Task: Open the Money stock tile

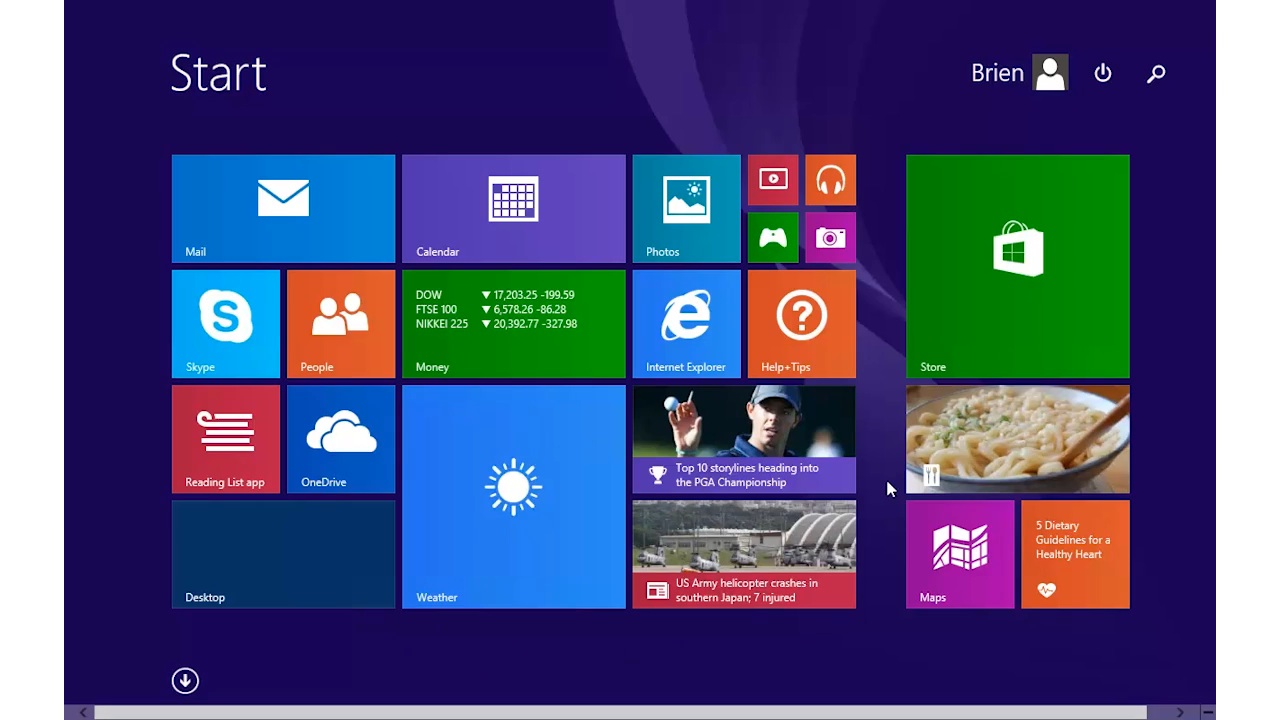Action: pyautogui.click(x=513, y=324)
